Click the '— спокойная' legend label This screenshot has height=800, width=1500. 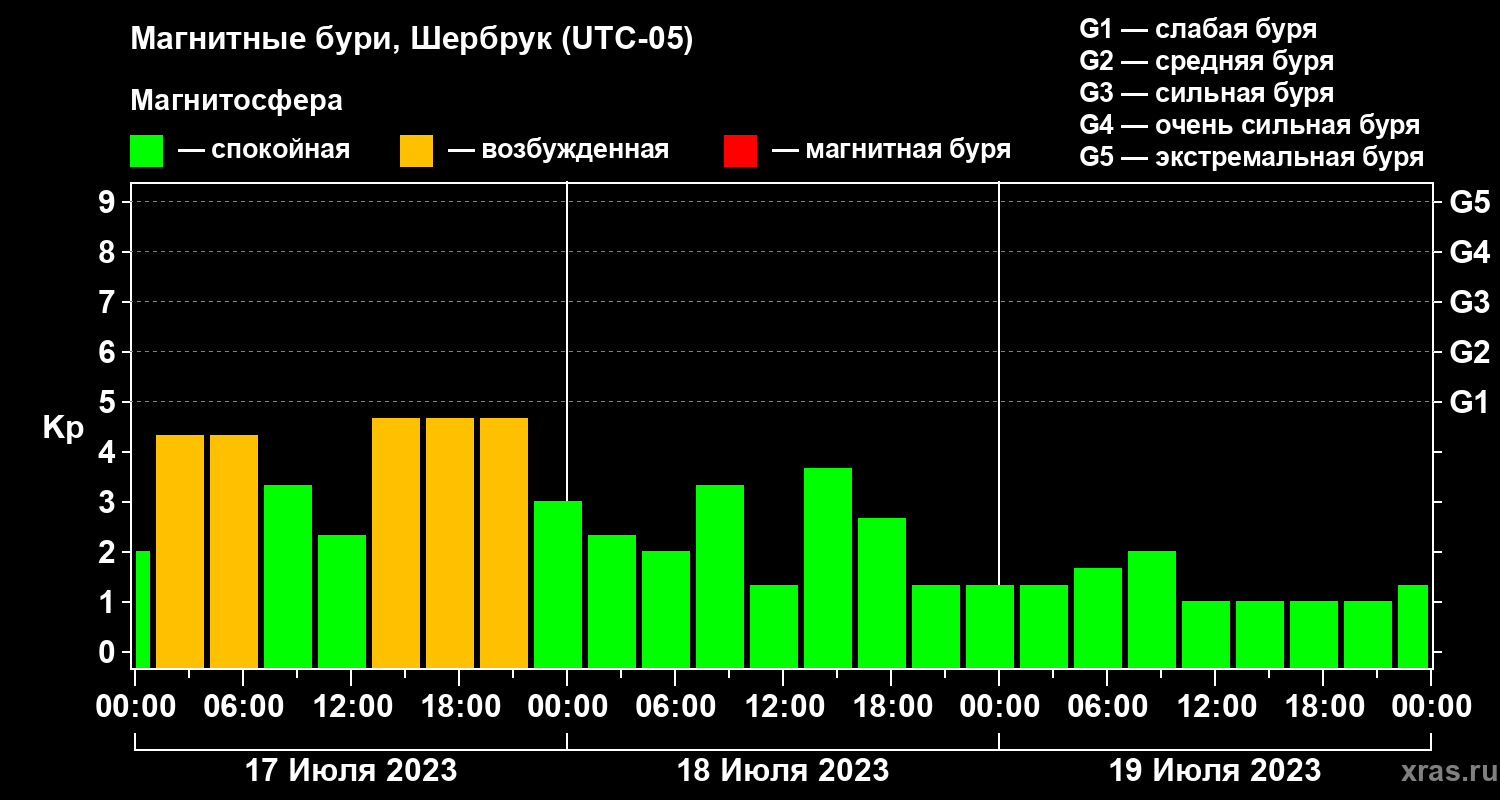tap(264, 150)
